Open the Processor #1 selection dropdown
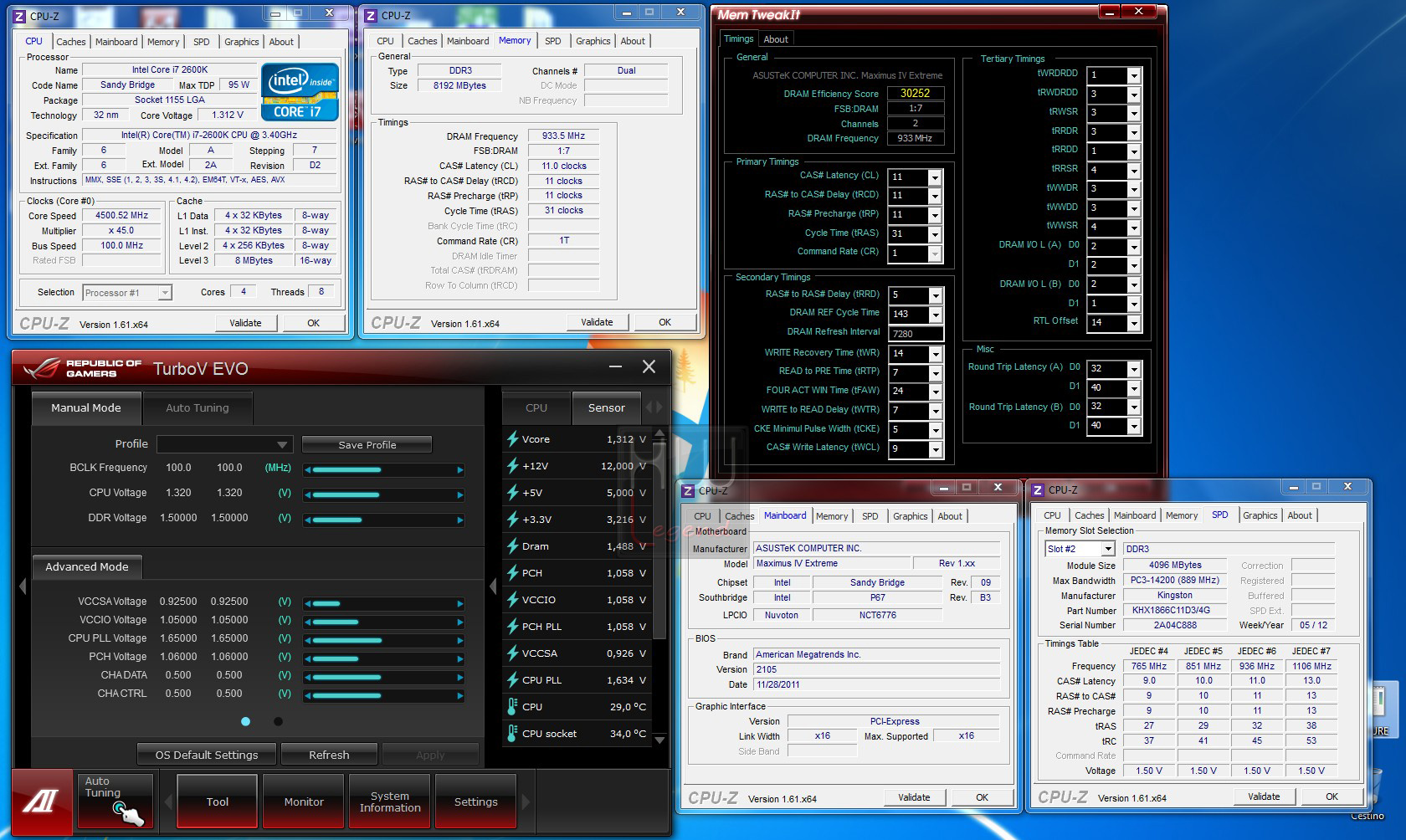This screenshot has height=840, width=1406. pyautogui.click(x=127, y=292)
